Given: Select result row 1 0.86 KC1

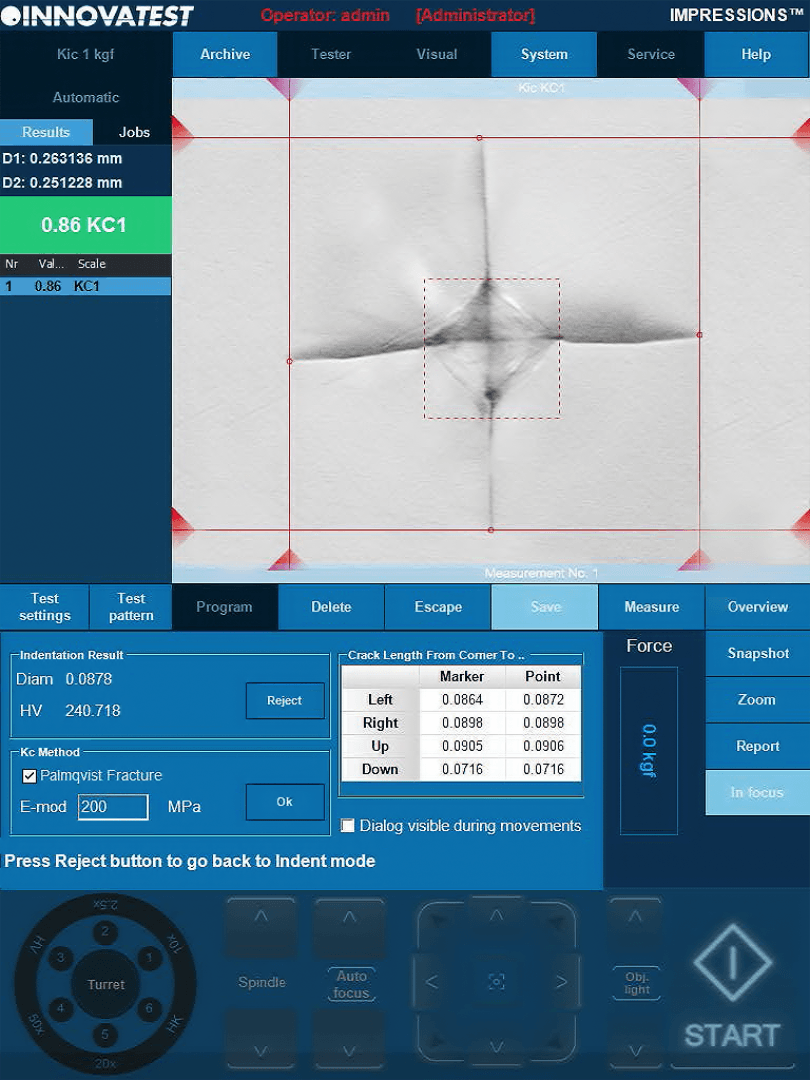Looking at the screenshot, I should tap(85, 286).
